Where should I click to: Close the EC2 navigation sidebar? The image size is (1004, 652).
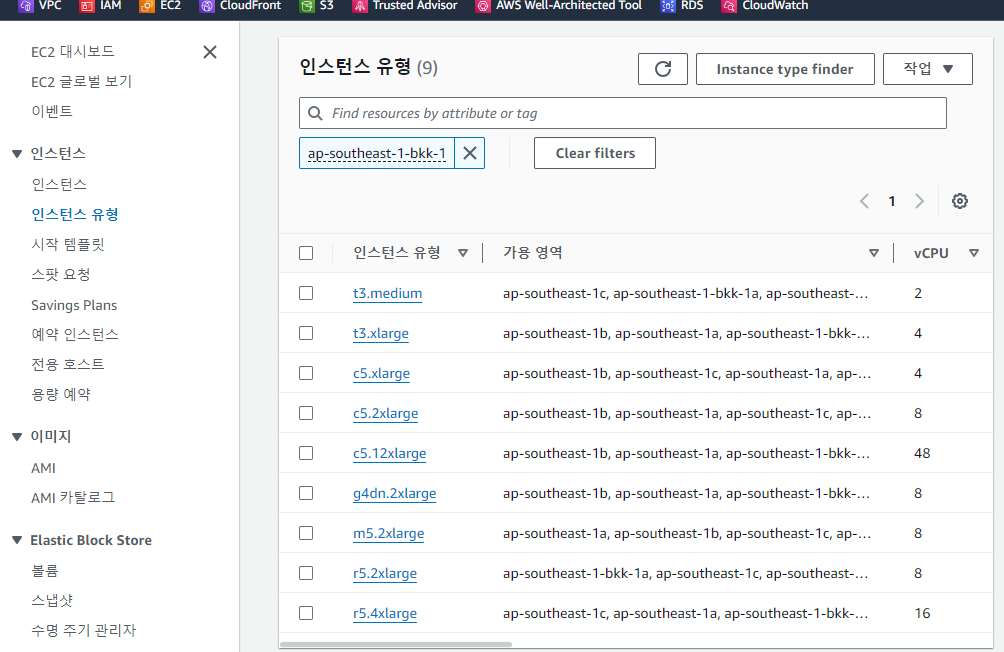[210, 52]
